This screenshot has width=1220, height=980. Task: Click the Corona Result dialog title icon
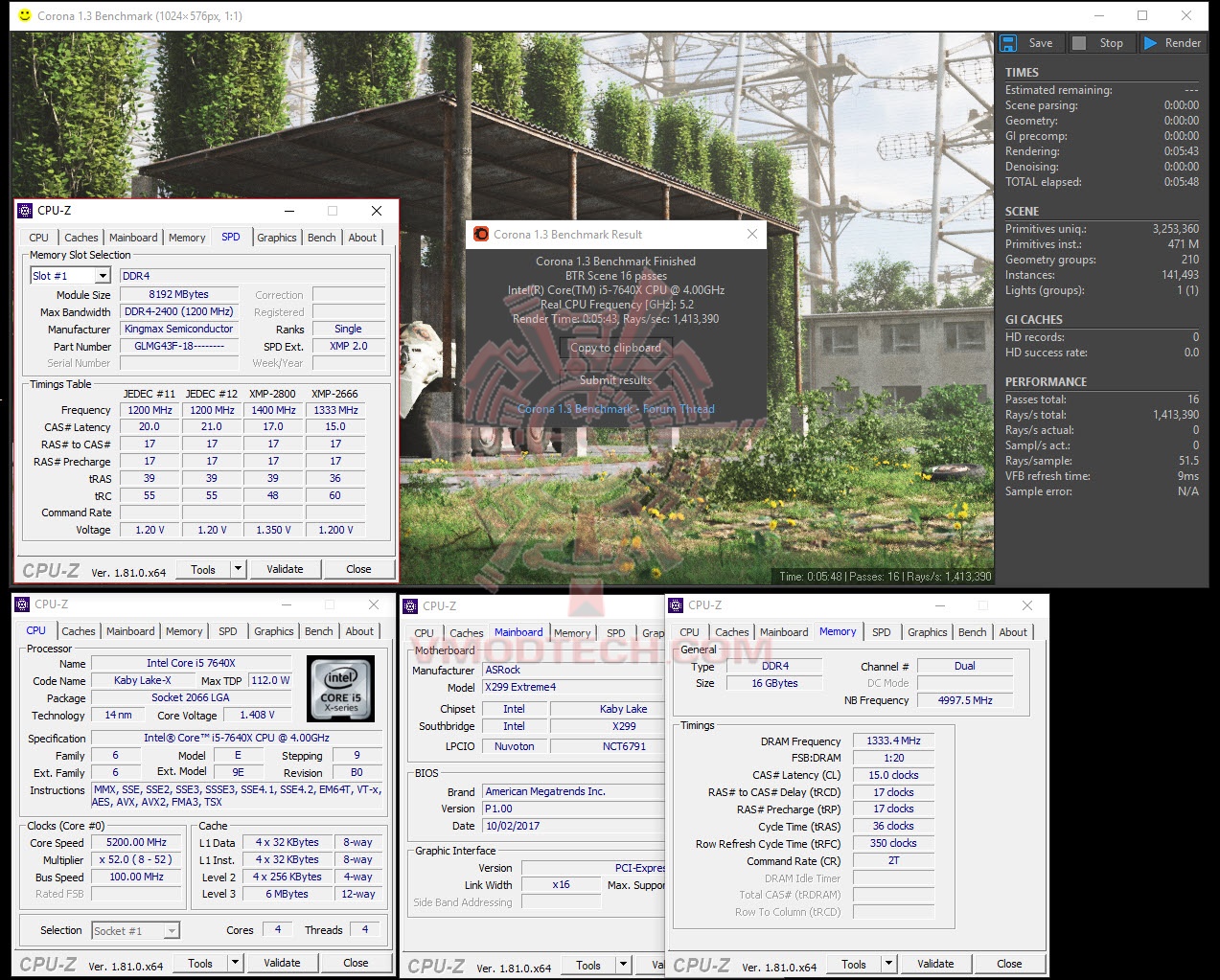481,234
